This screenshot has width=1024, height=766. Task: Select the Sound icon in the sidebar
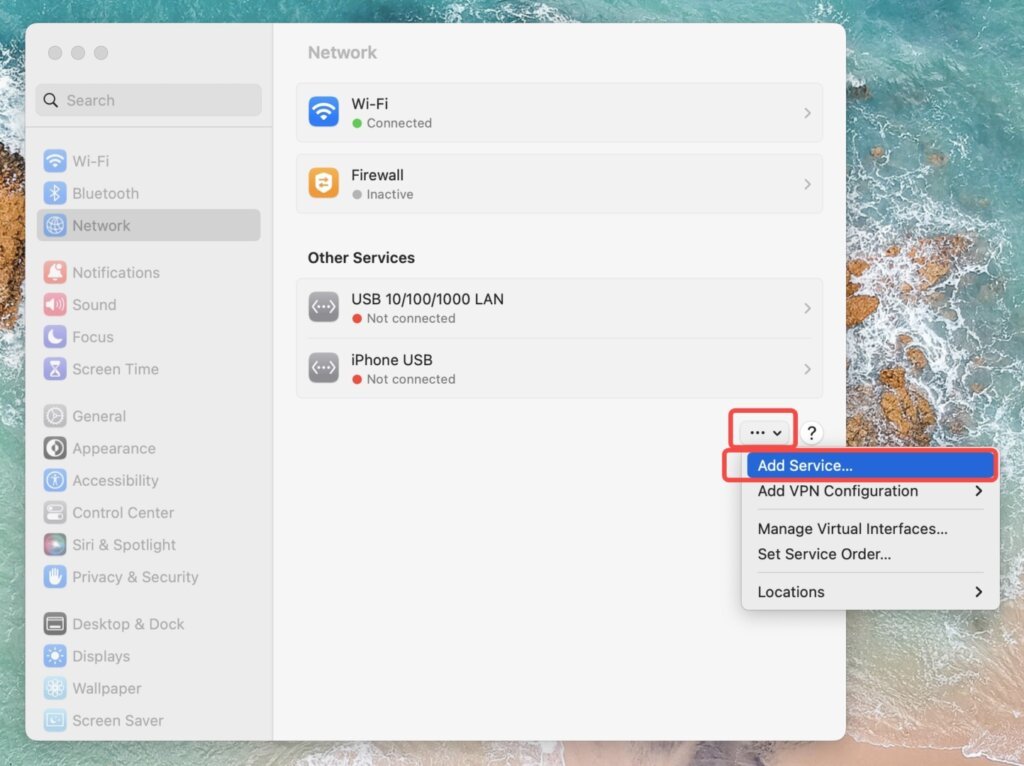coord(54,305)
